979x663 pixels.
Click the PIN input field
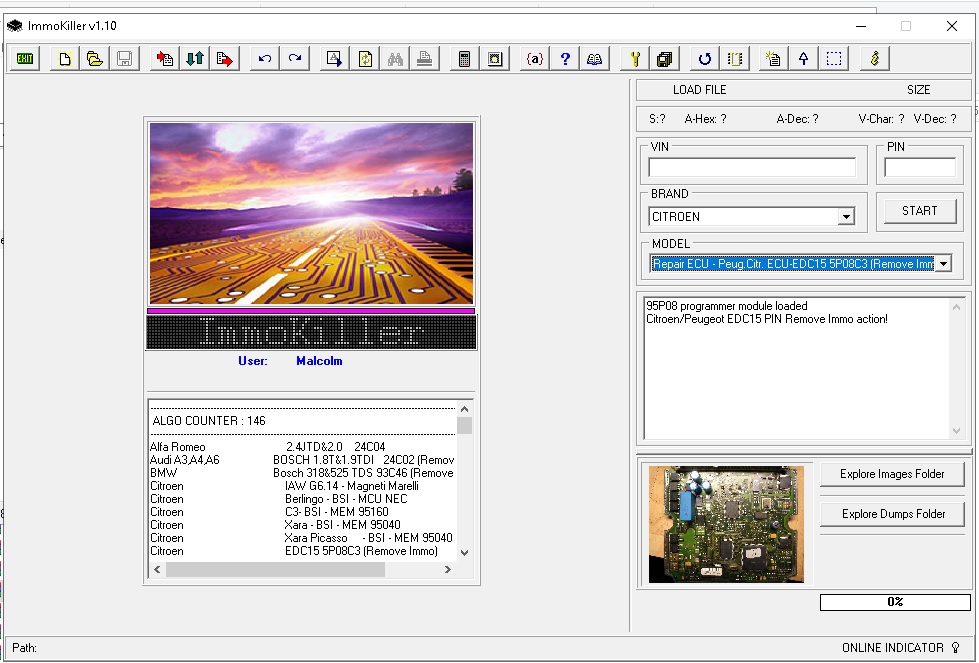[x=919, y=168]
